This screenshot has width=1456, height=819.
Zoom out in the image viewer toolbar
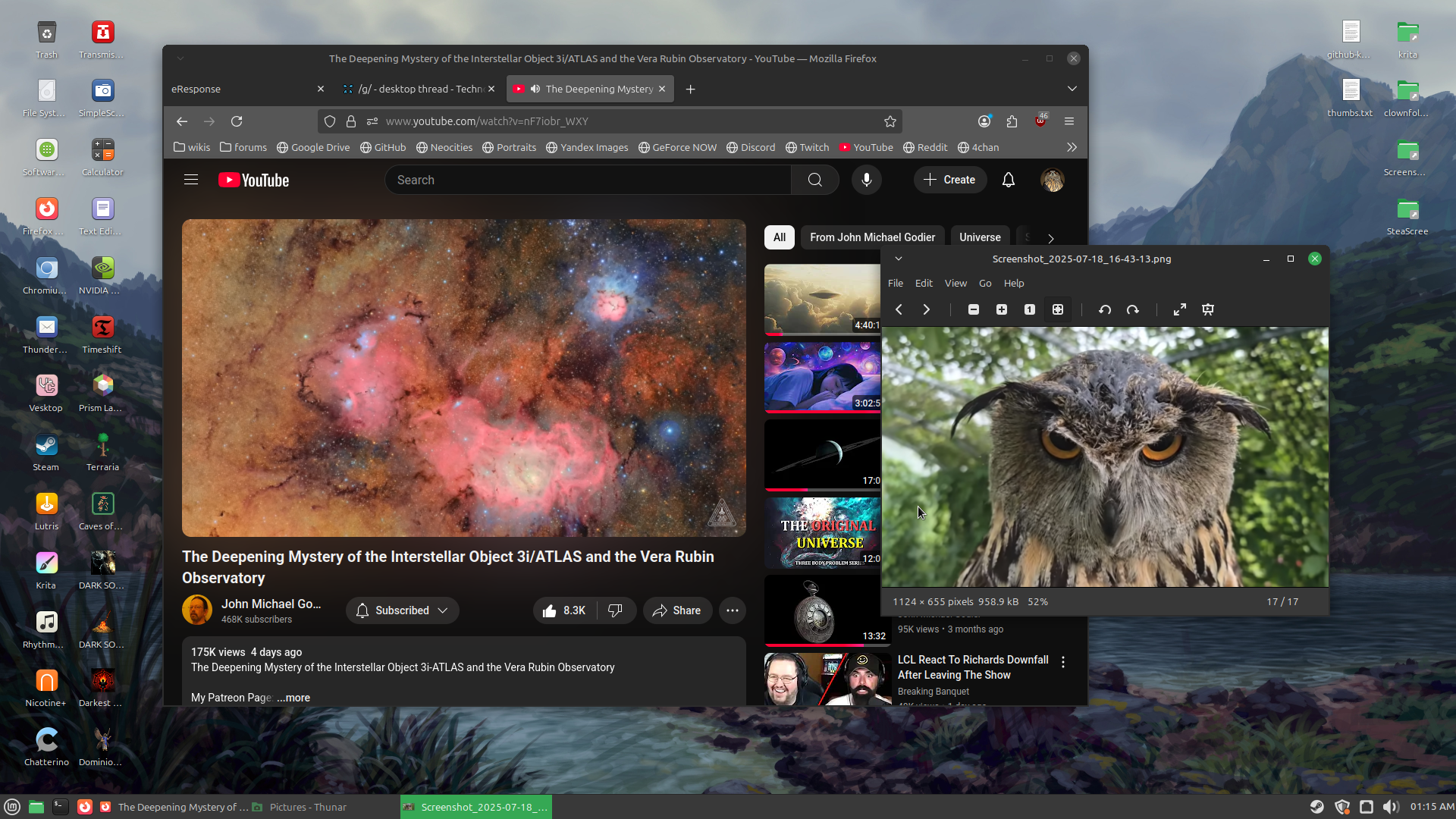[x=974, y=309]
